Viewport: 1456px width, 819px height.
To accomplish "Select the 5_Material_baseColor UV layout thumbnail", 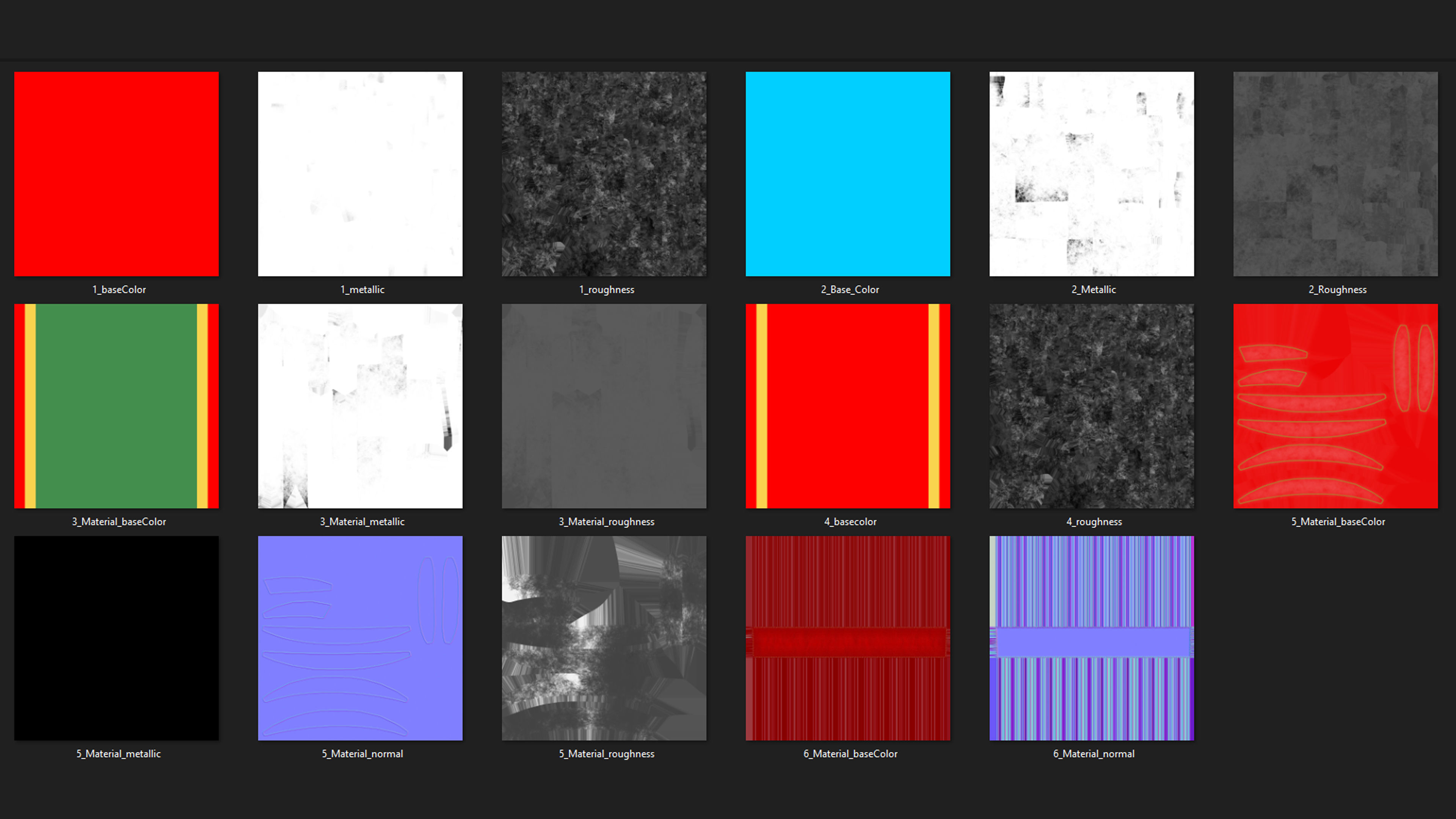I will 1335,406.
